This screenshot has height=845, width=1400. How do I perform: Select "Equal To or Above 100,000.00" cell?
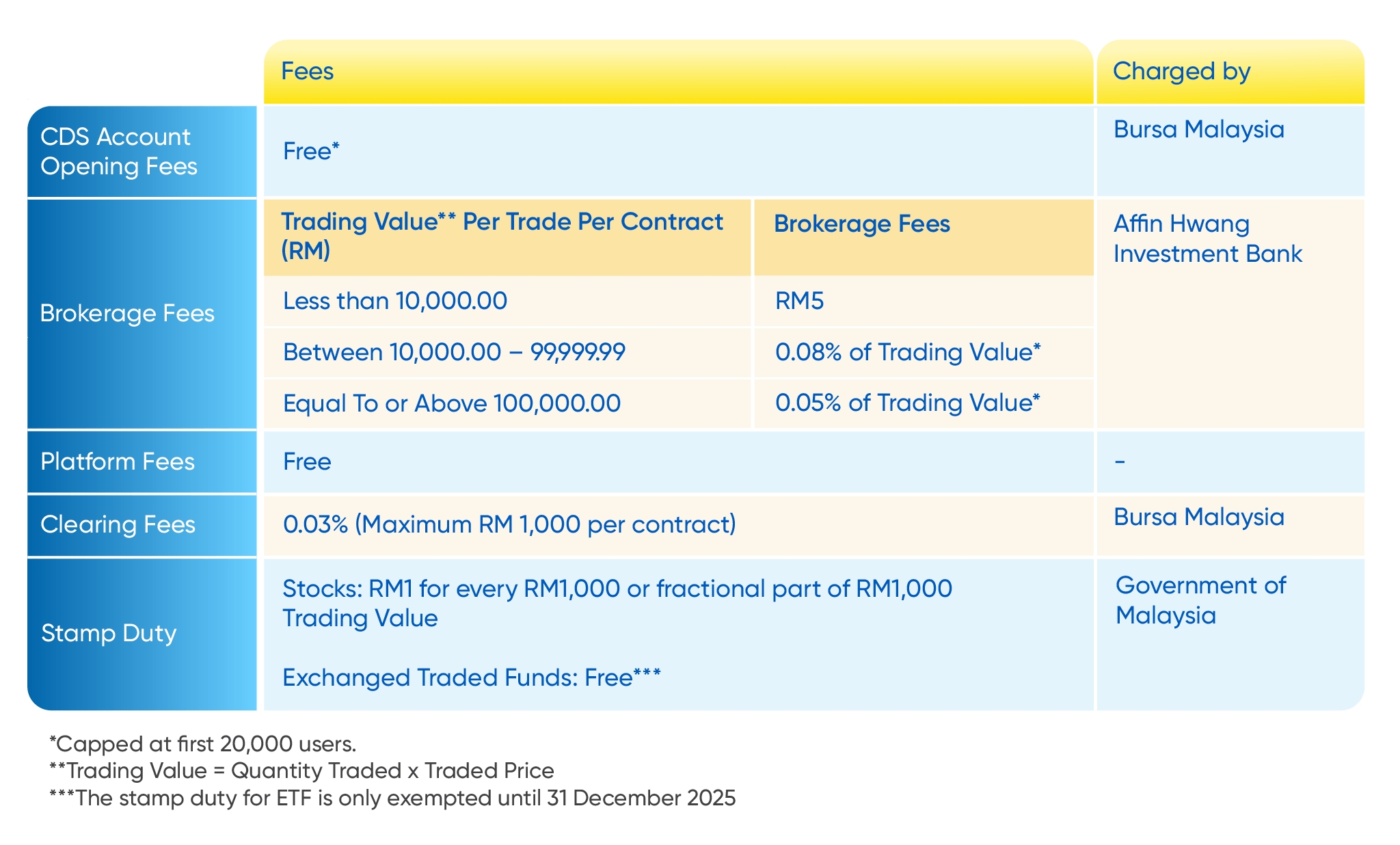(451, 403)
